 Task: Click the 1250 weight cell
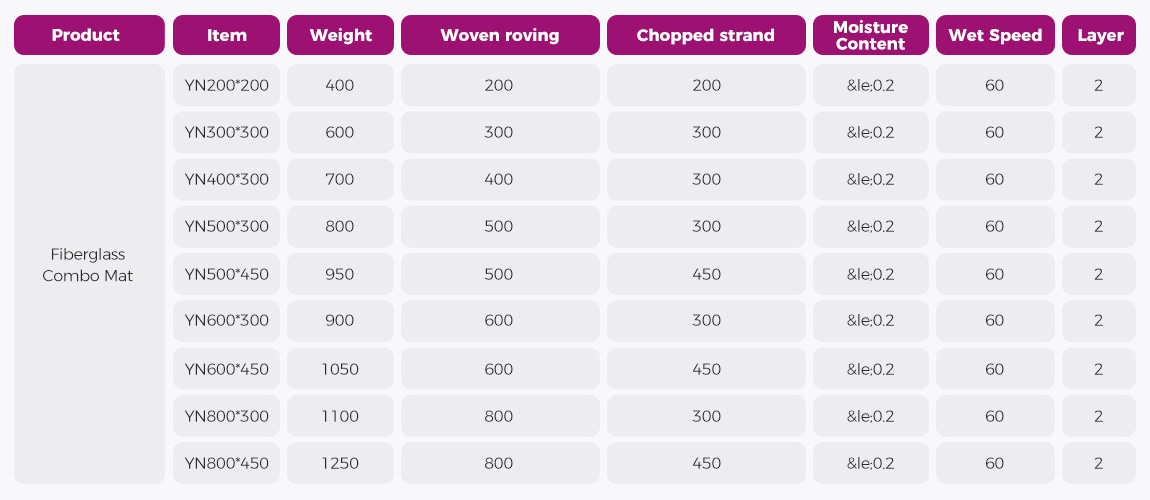340,463
